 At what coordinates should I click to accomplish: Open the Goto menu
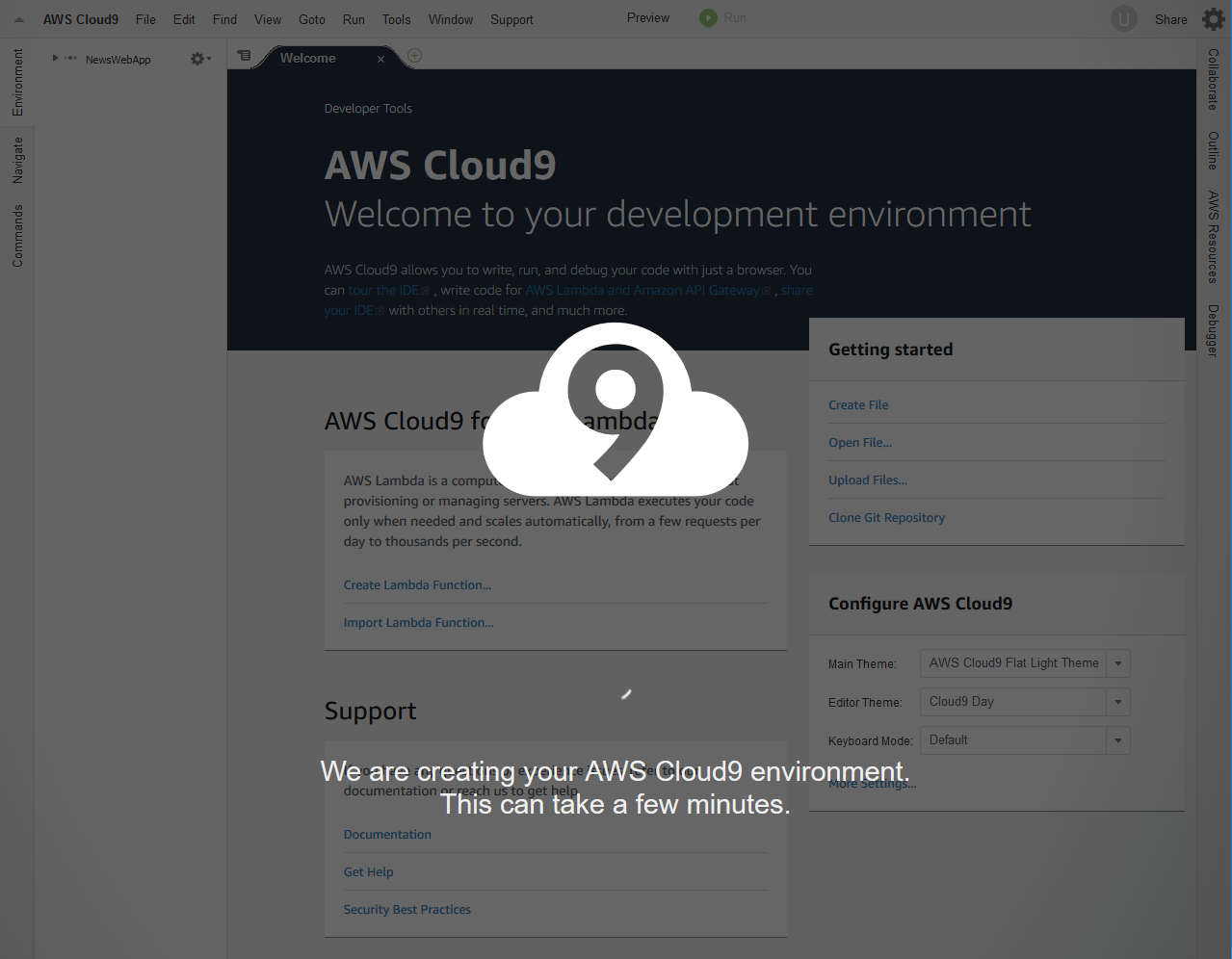[x=312, y=19]
